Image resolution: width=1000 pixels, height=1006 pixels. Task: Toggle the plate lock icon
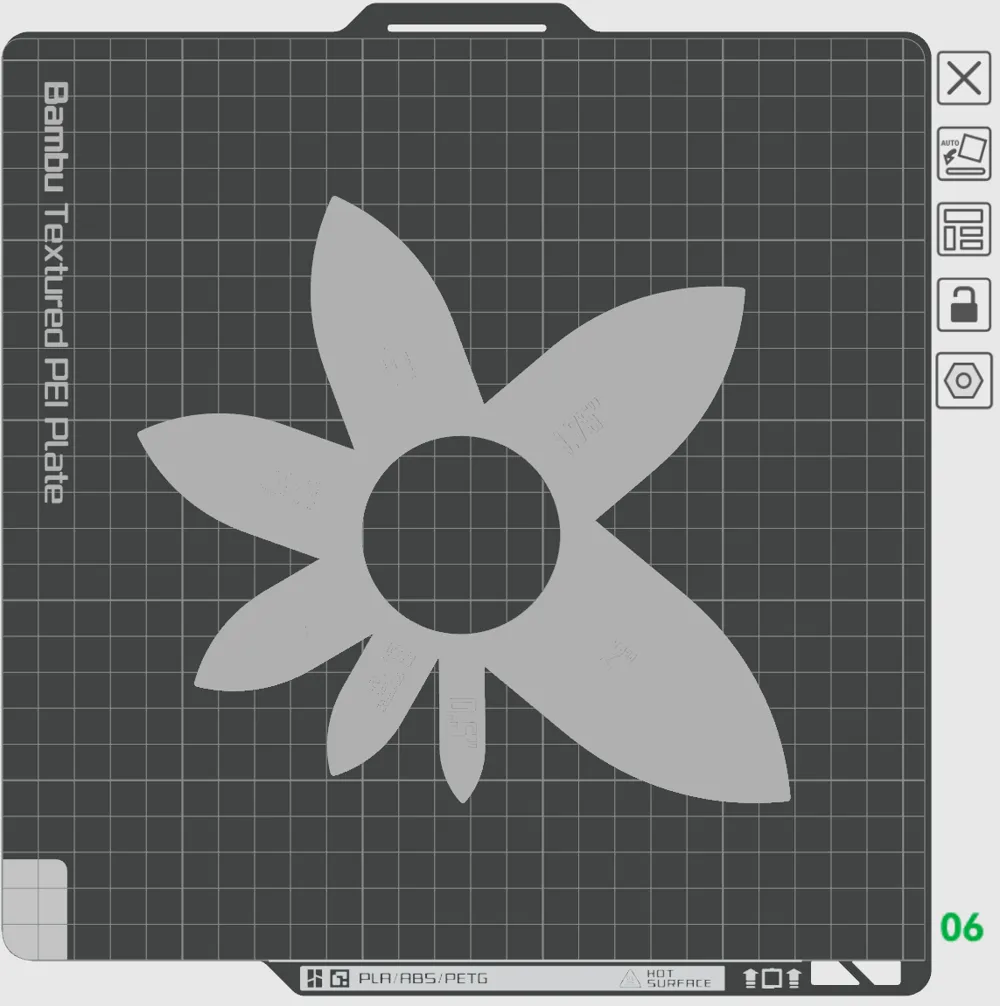963,305
